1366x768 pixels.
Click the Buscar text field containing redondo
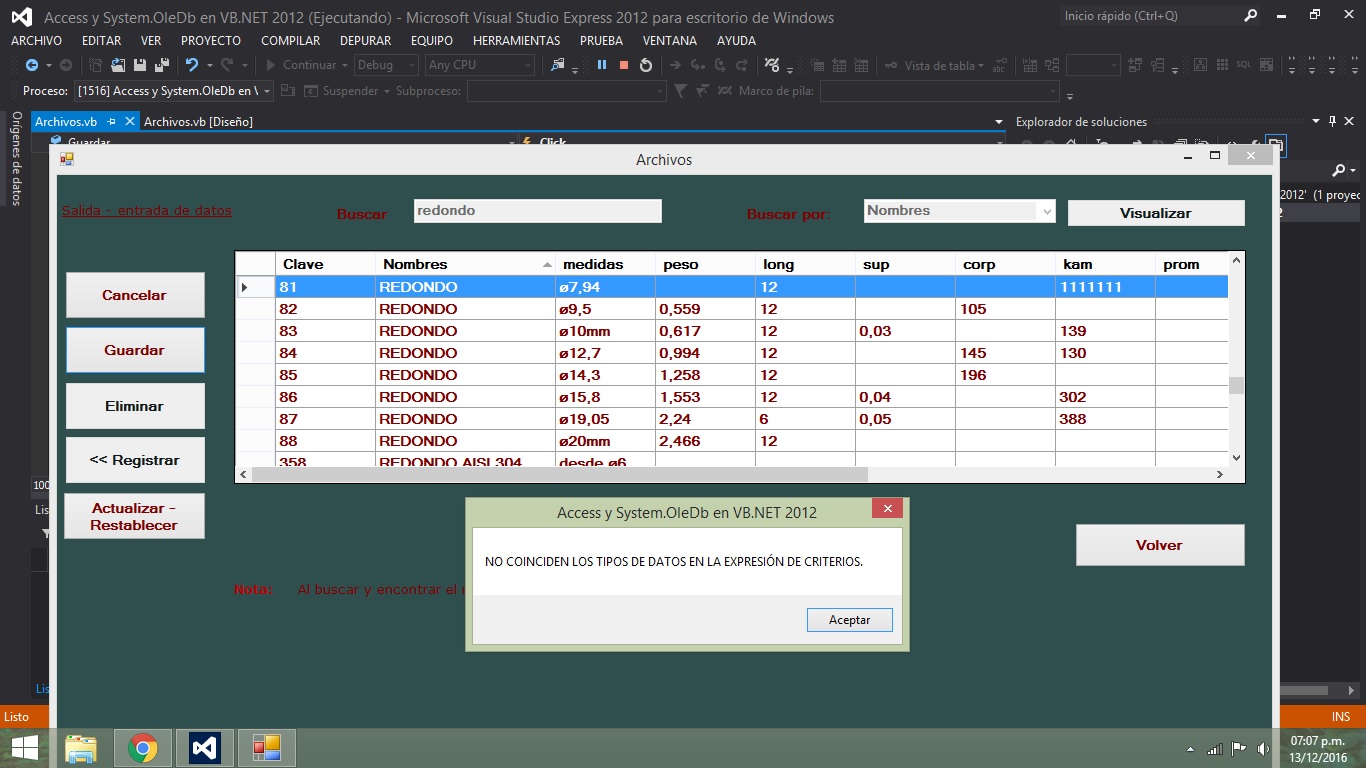tap(538, 211)
